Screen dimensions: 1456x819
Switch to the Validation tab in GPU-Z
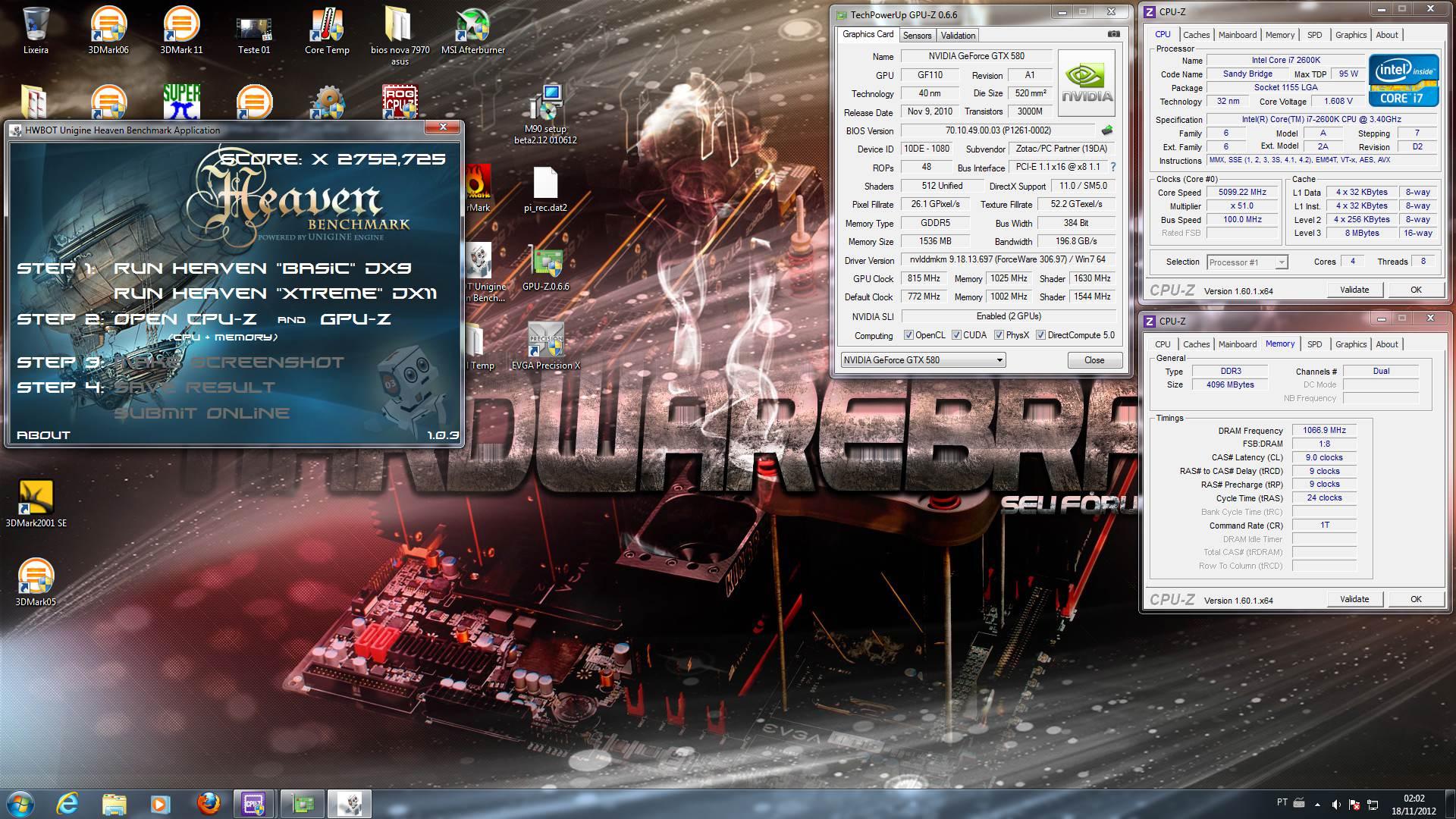coord(958,36)
